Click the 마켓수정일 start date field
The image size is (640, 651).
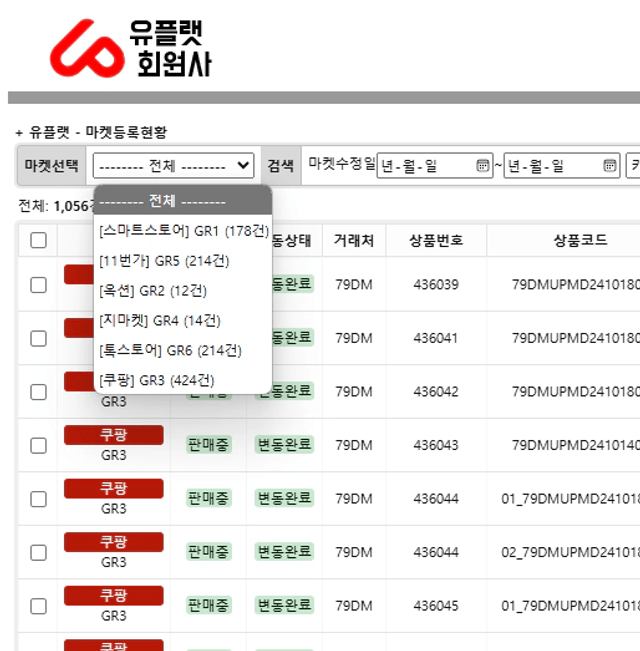point(435,166)
